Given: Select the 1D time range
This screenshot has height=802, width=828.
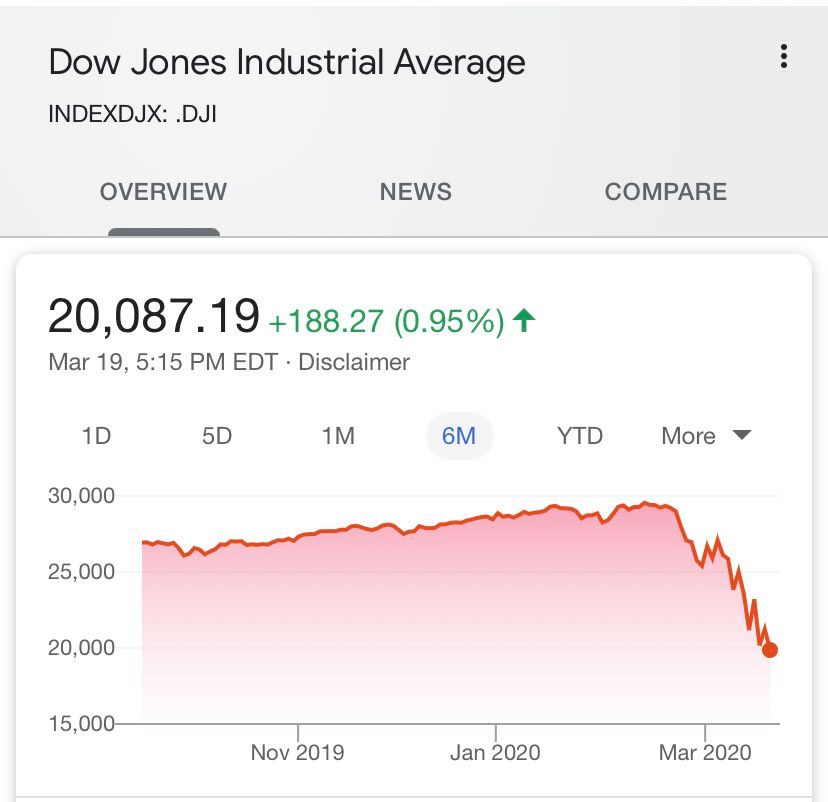Looking at the screenshot, I should tap(96, 436).
